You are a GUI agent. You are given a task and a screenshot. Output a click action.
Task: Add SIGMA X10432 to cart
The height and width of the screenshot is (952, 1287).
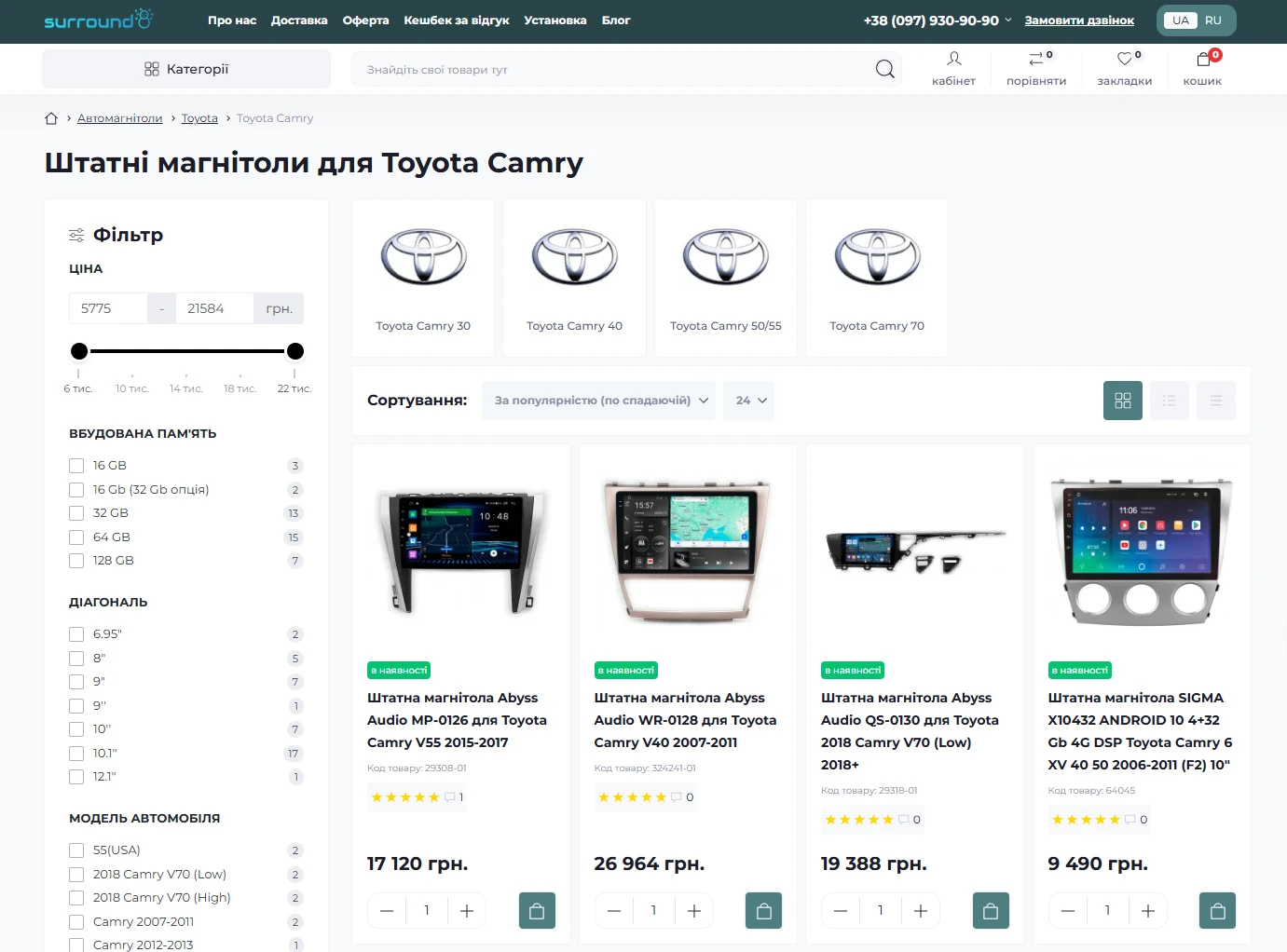pos(1218,911)
